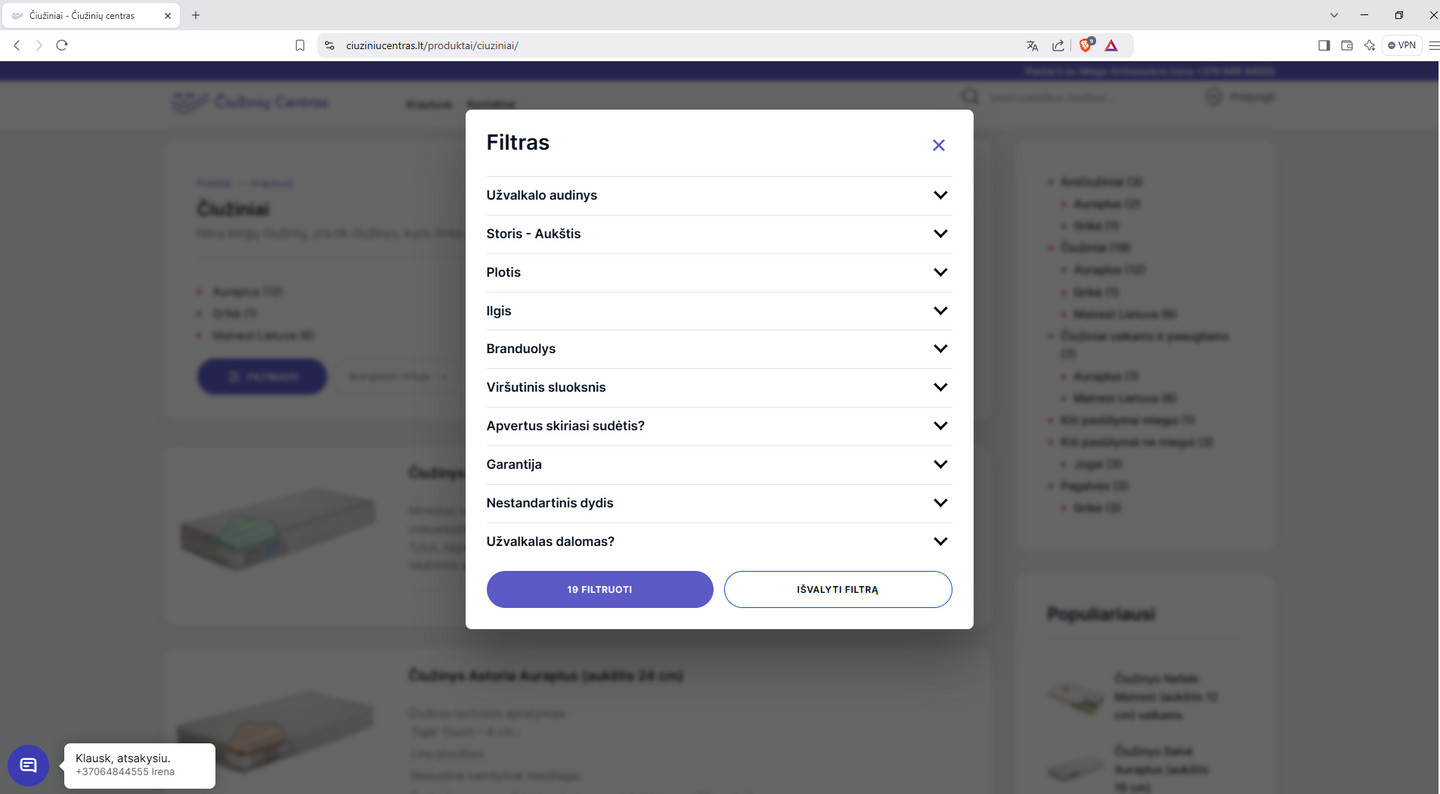
Task: Open the VPN button
Action: (1402, 45)
